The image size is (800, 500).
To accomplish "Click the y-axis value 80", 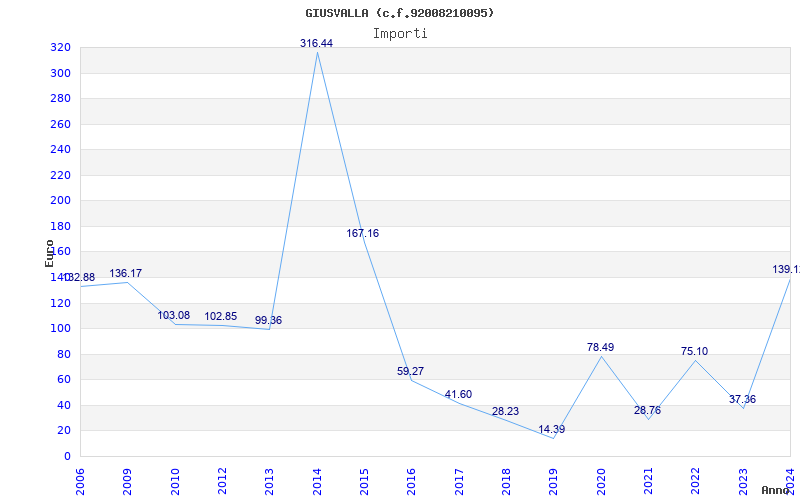I will tap(64, 355).
